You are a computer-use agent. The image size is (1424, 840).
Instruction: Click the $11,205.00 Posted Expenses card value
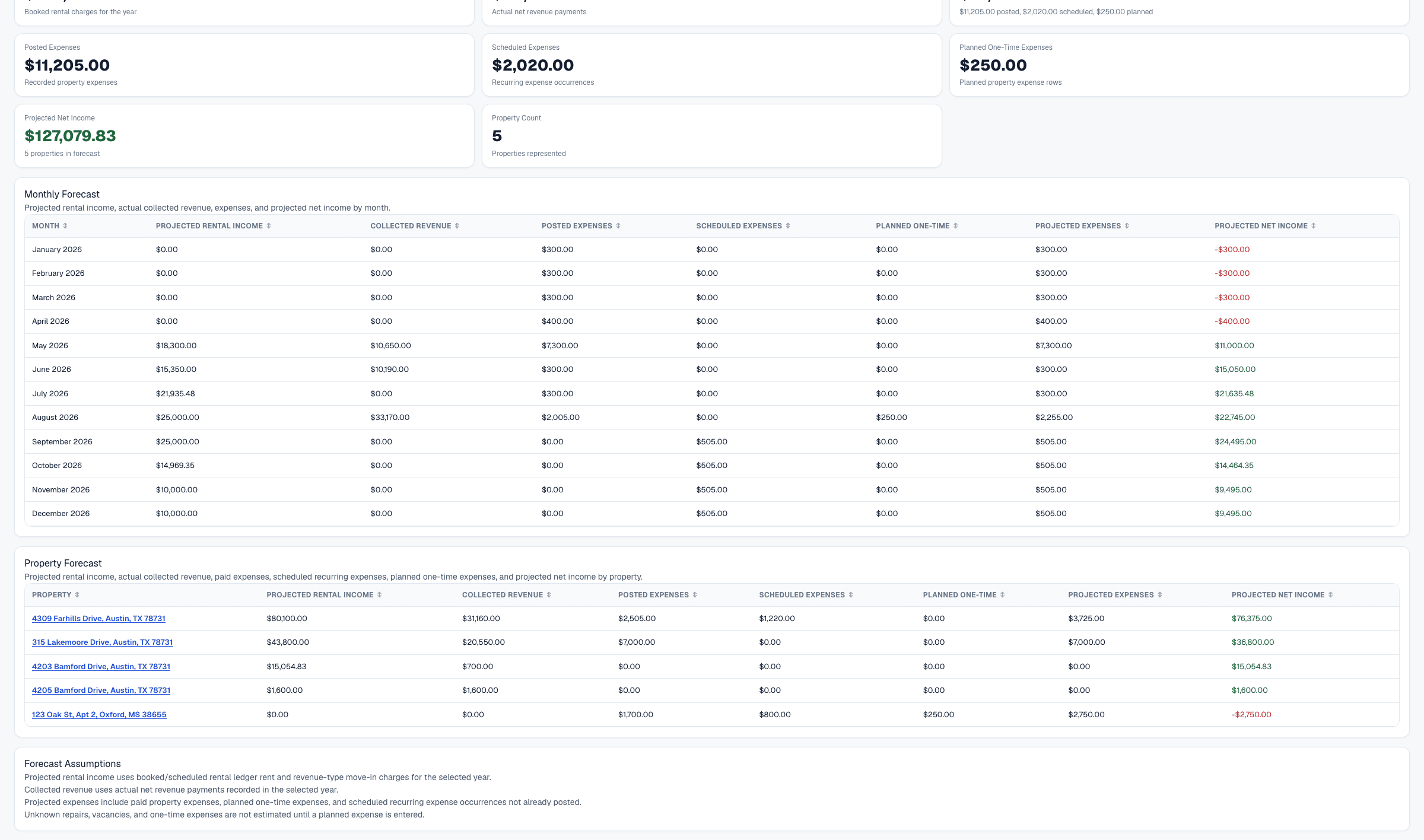tap(67, 65)
